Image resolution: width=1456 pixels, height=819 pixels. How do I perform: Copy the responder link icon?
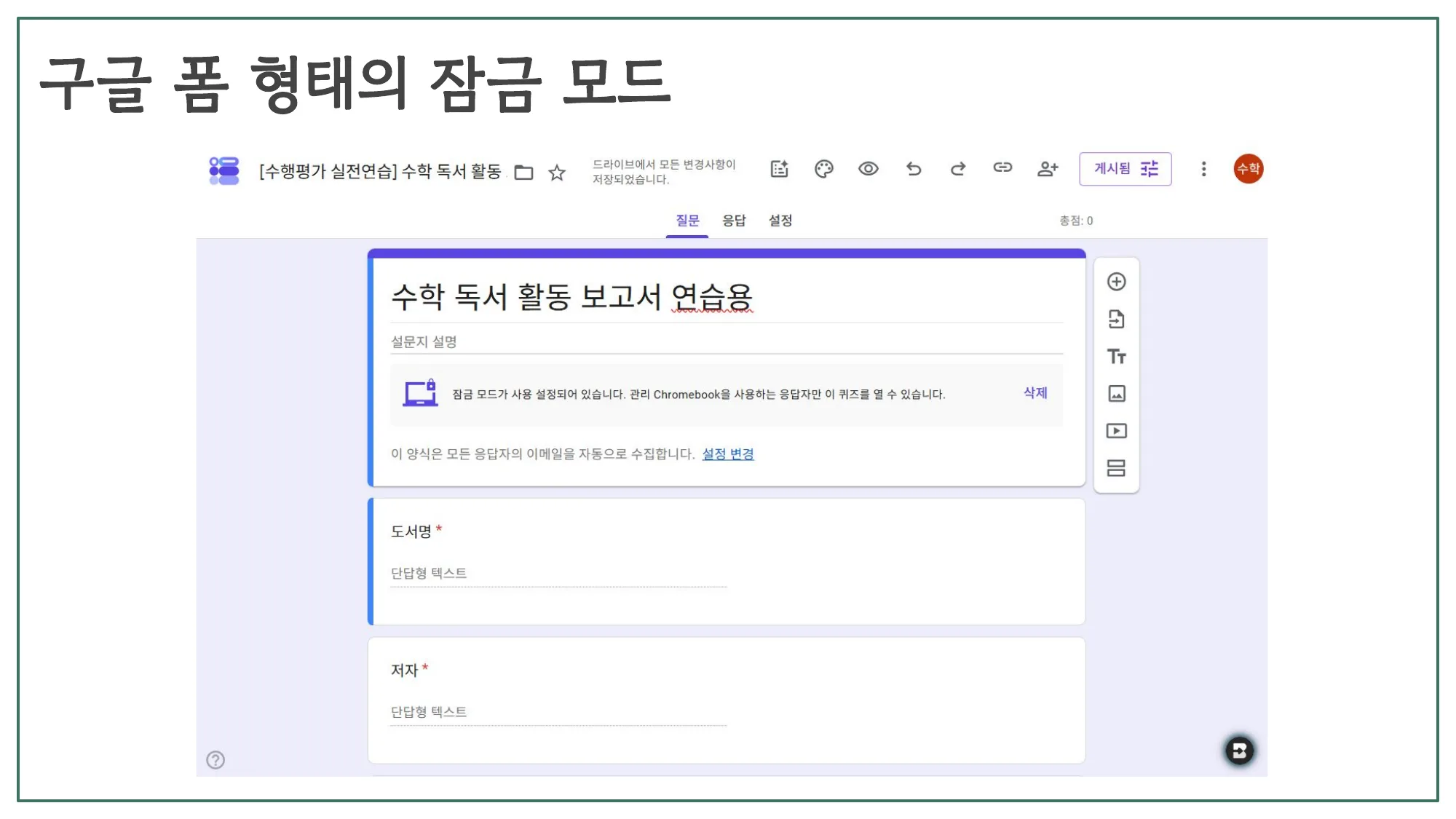1002,167
